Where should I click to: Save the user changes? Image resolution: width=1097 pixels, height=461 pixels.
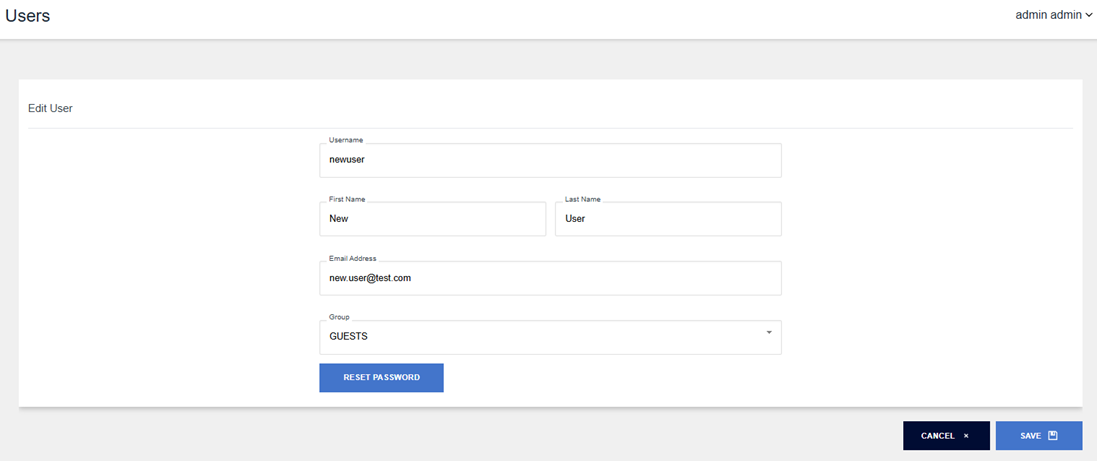coord(1038,436)
